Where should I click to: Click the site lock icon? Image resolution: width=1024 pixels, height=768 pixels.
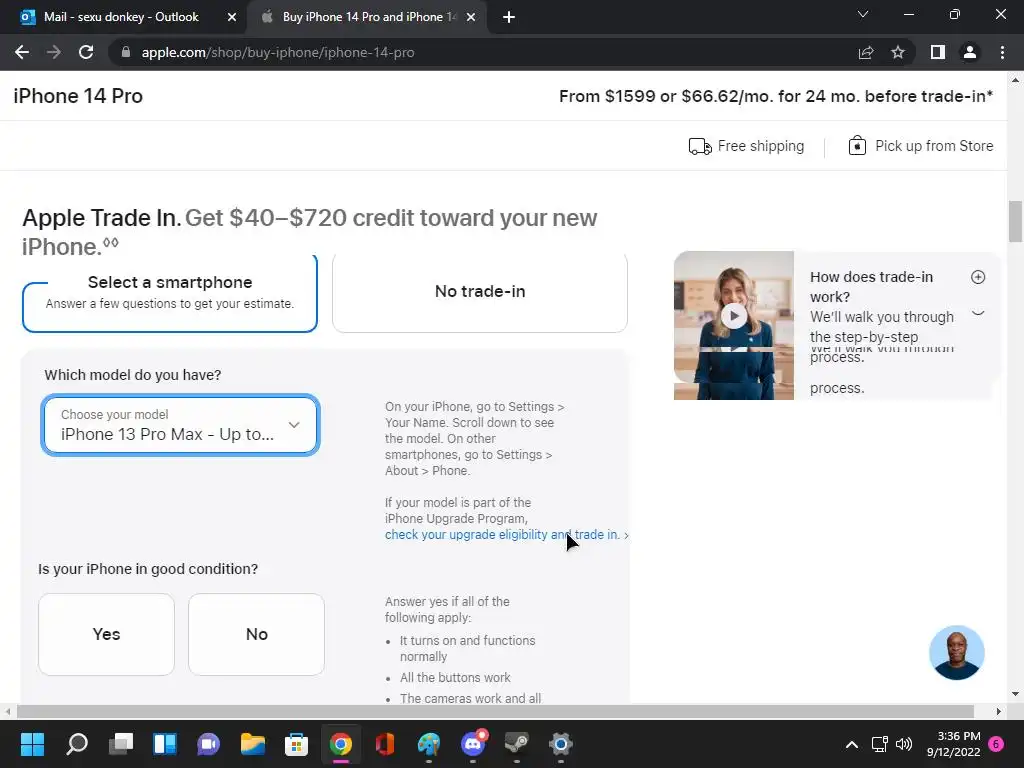click(126, 52)
